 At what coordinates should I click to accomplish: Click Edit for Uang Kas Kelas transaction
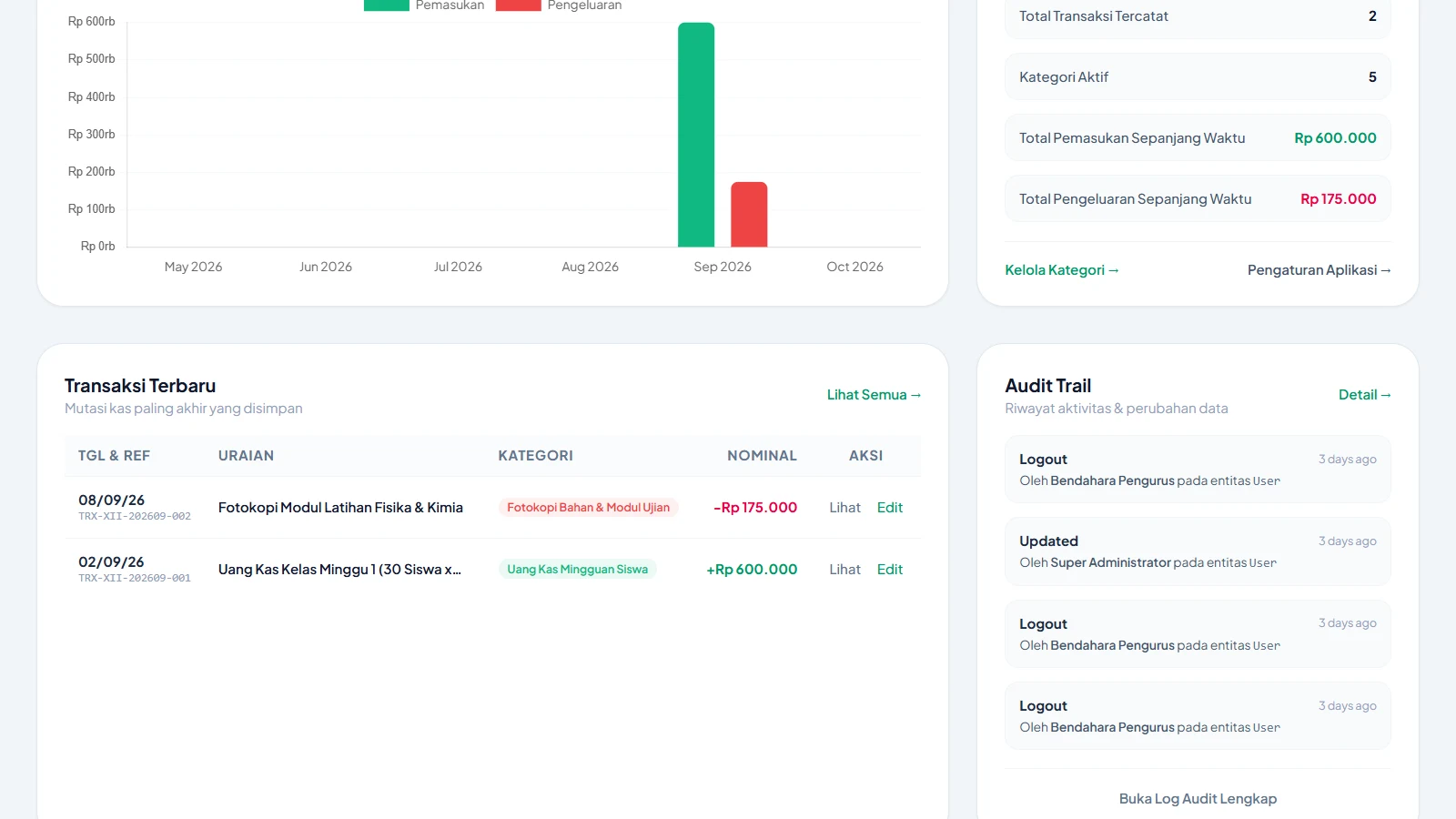[x=890, y=570]
